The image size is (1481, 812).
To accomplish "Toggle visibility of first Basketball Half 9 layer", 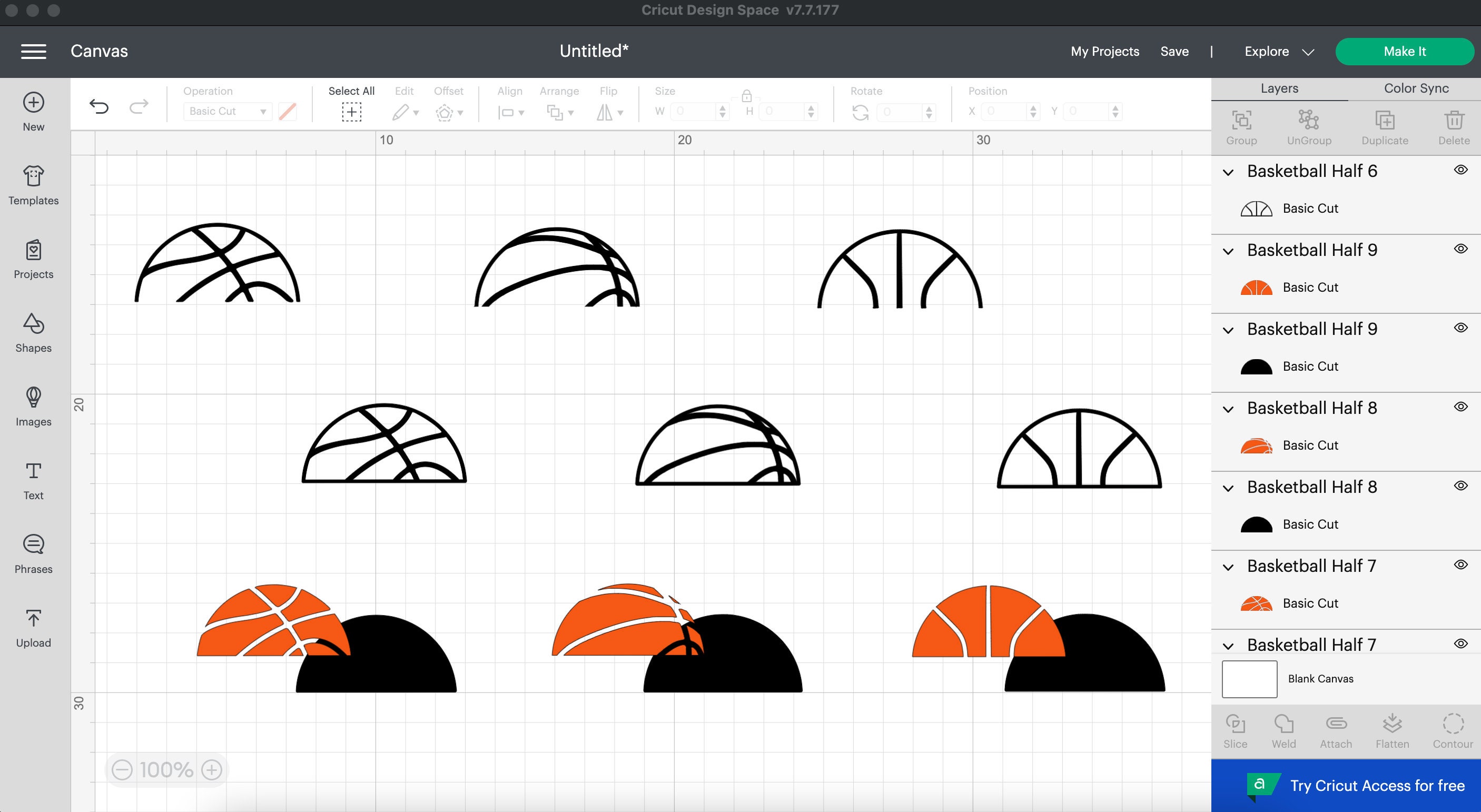I will coord(1461,249).
